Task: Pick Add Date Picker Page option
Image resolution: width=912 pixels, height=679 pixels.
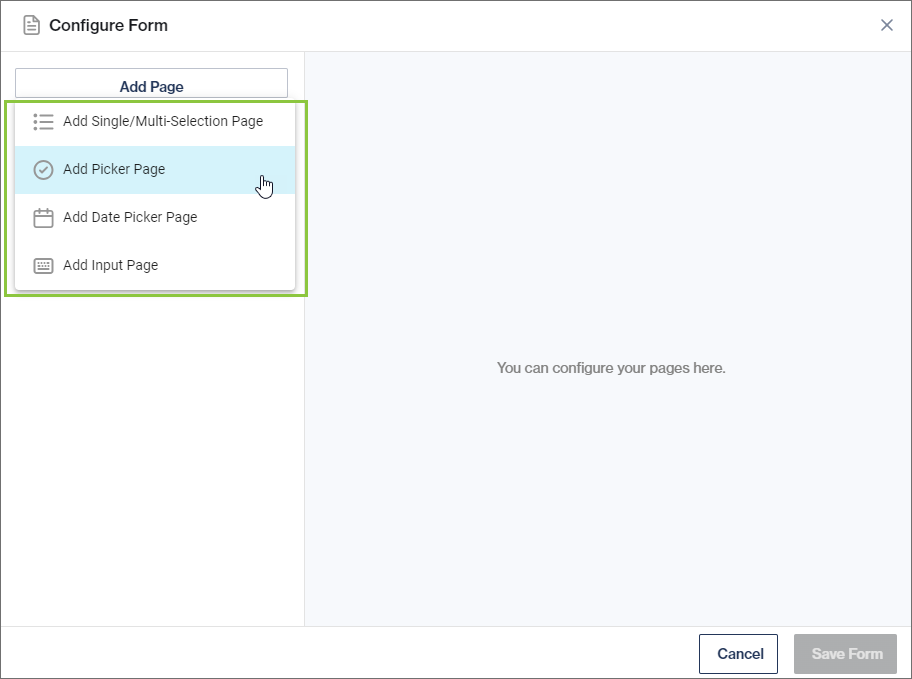Action: pos(130,217)
